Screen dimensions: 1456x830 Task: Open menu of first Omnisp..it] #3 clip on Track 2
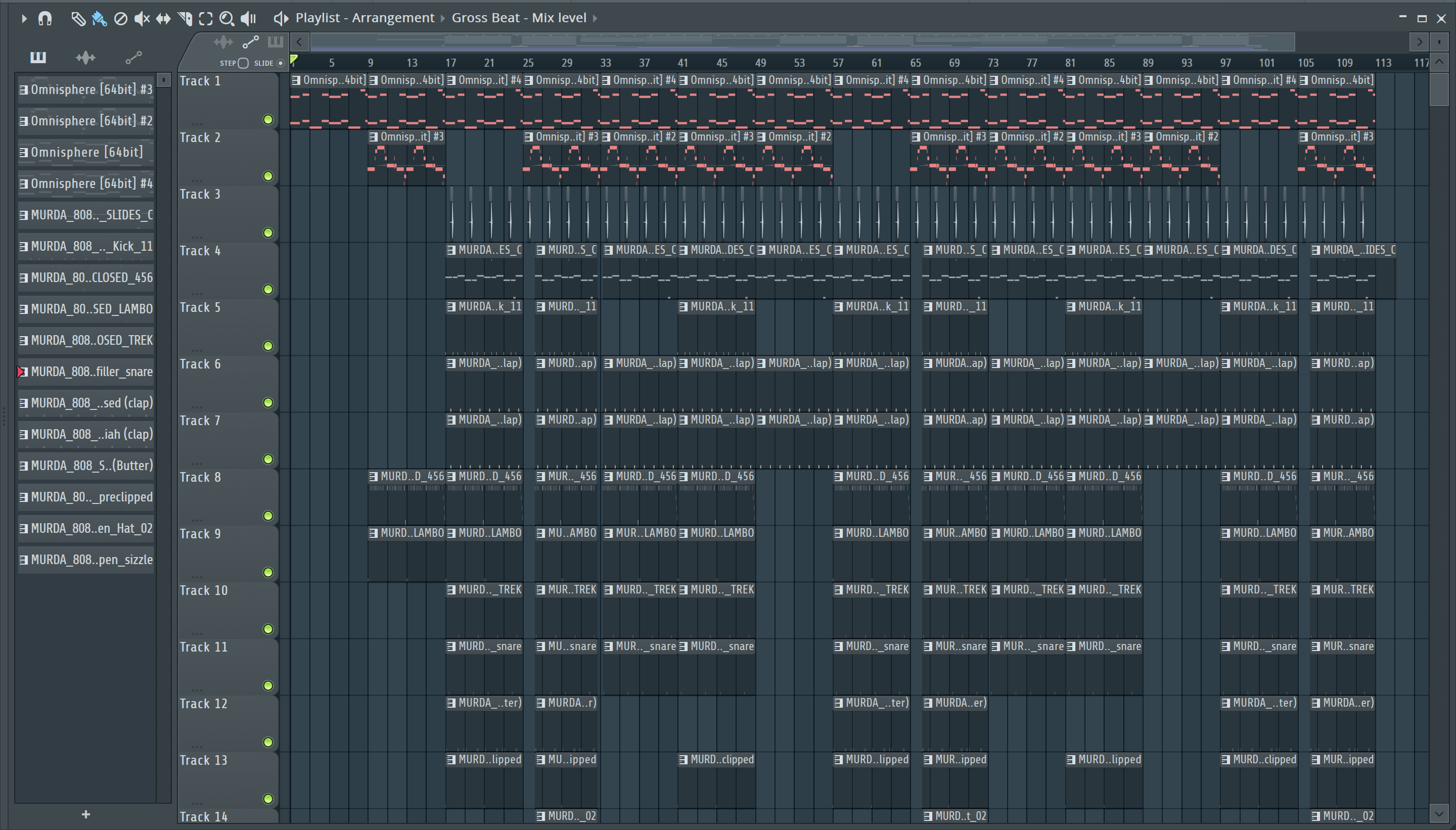click(374, 137)
